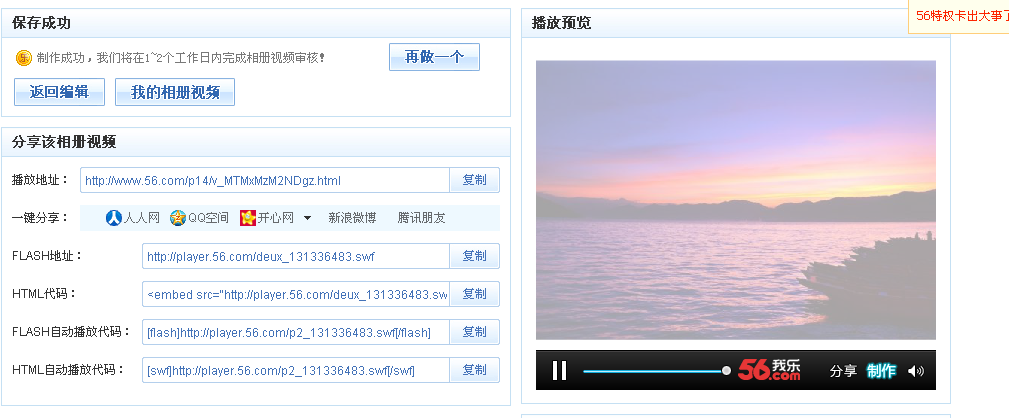The width and height of the screenshot is (1009, 418).
Task: Click the 返回编辑 button
Action: [59, 92]
